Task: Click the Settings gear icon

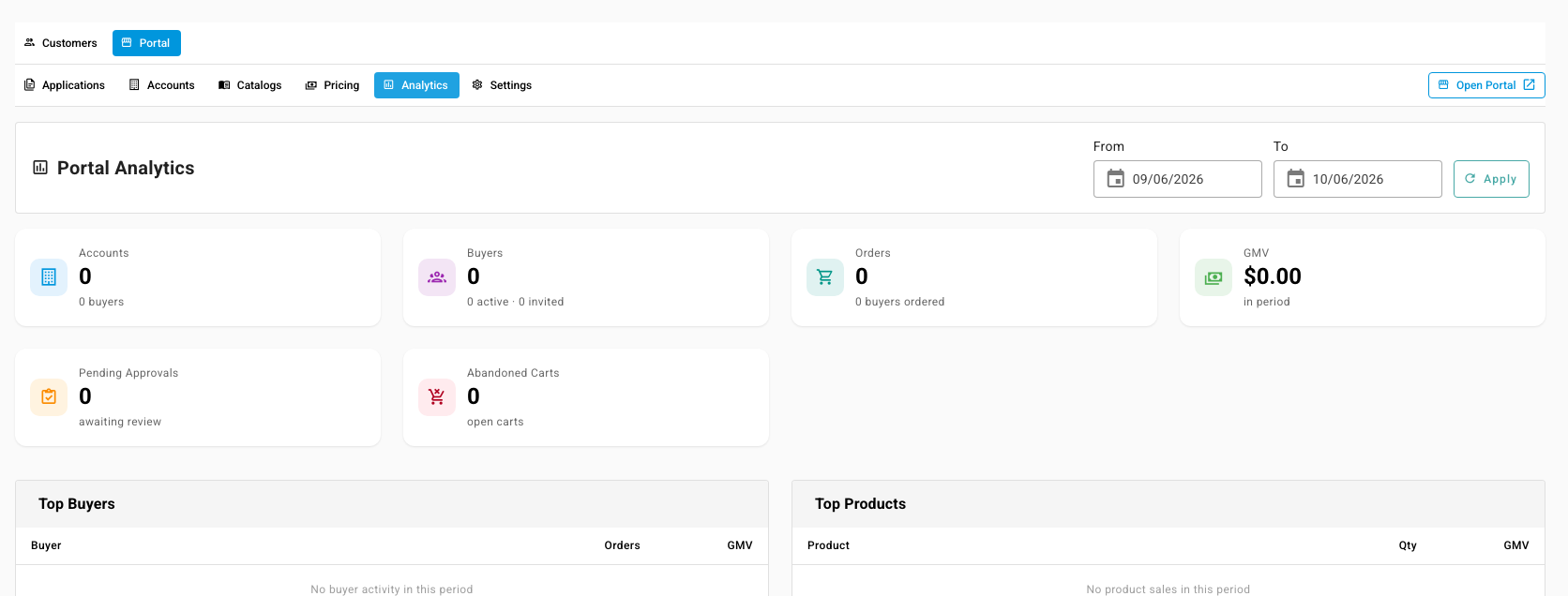Action: point(477,84)
